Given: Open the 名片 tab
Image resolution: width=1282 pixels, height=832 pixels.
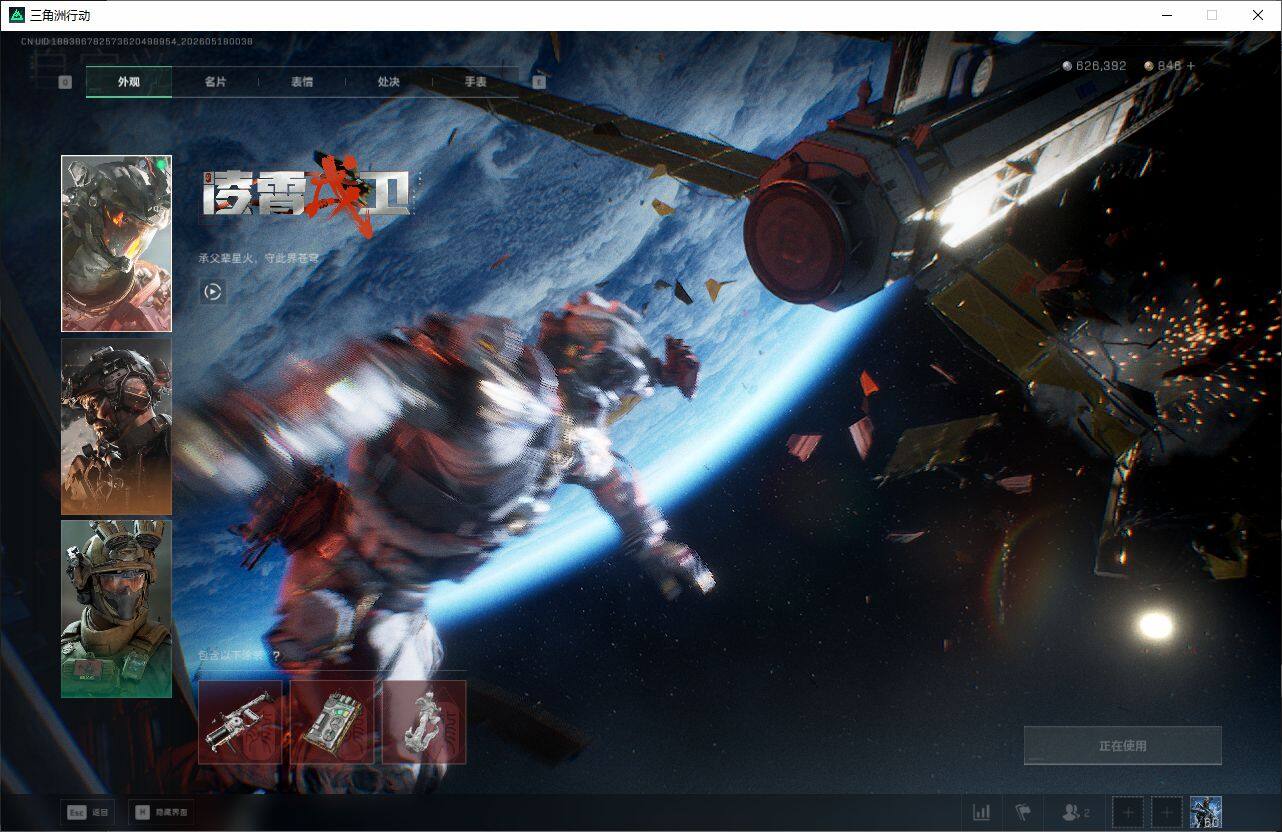Looking at the screenshot, I should 215,82.
